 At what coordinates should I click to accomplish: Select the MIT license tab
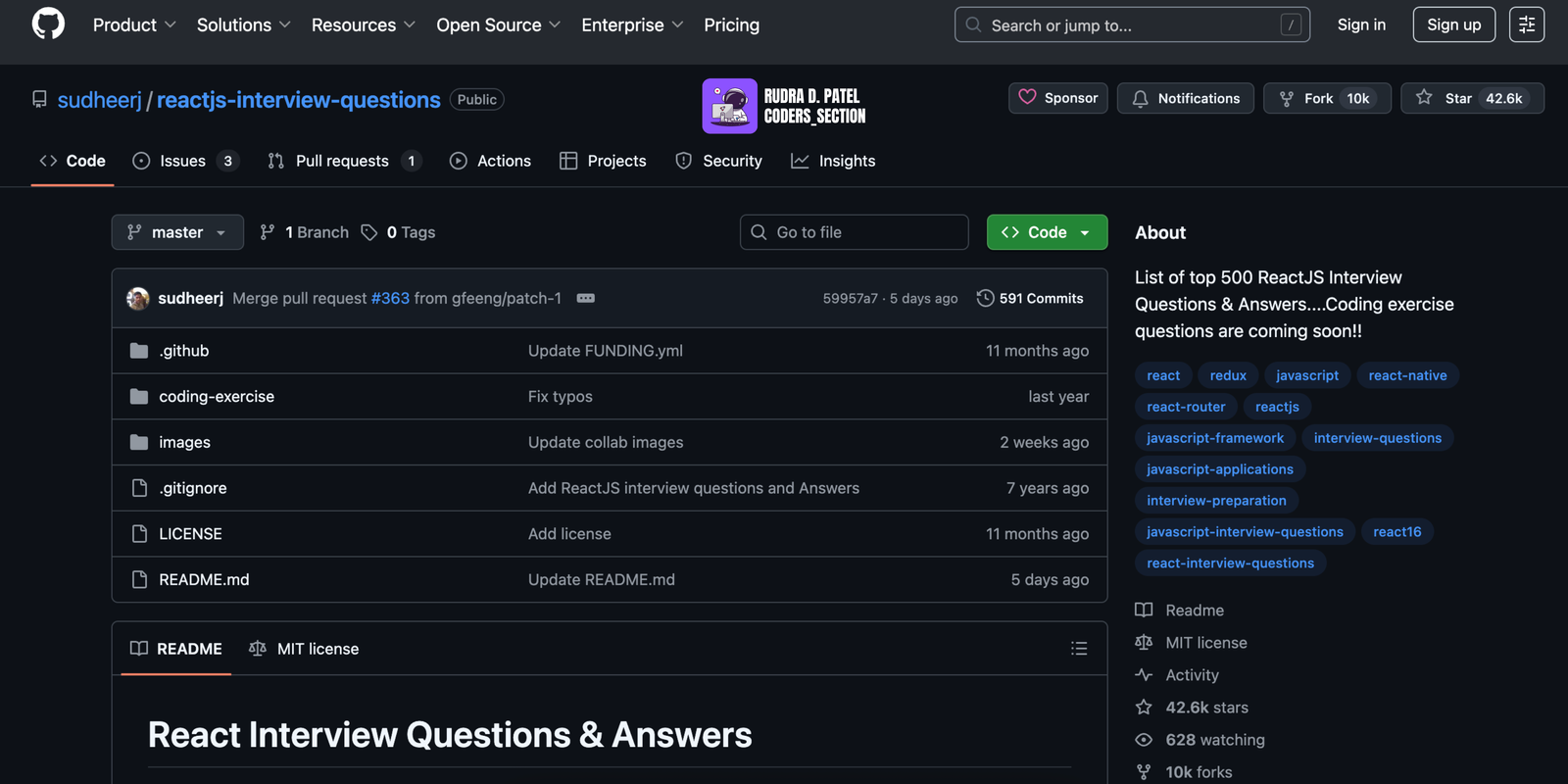coord(304,649)
